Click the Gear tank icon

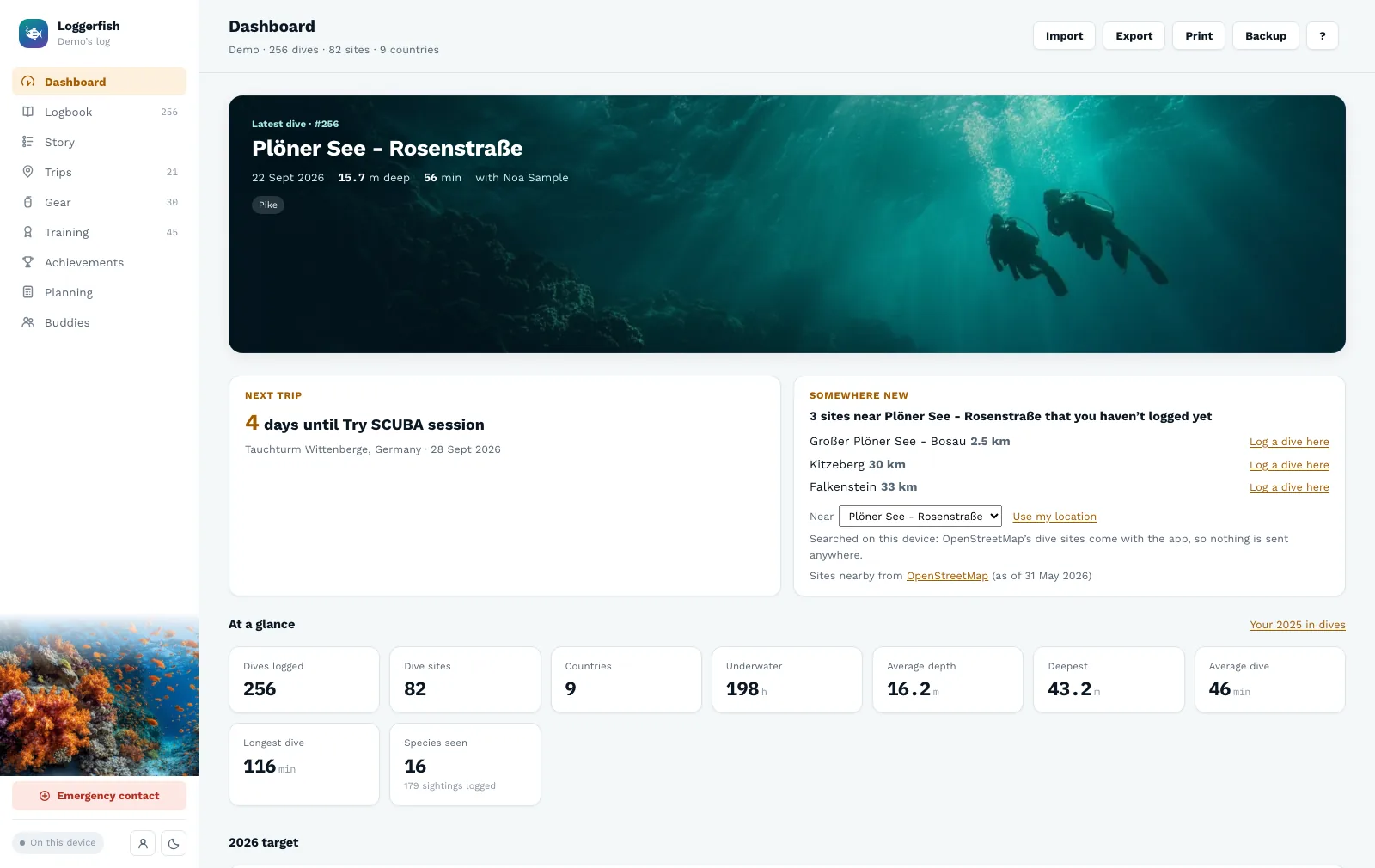coord(28,202)
